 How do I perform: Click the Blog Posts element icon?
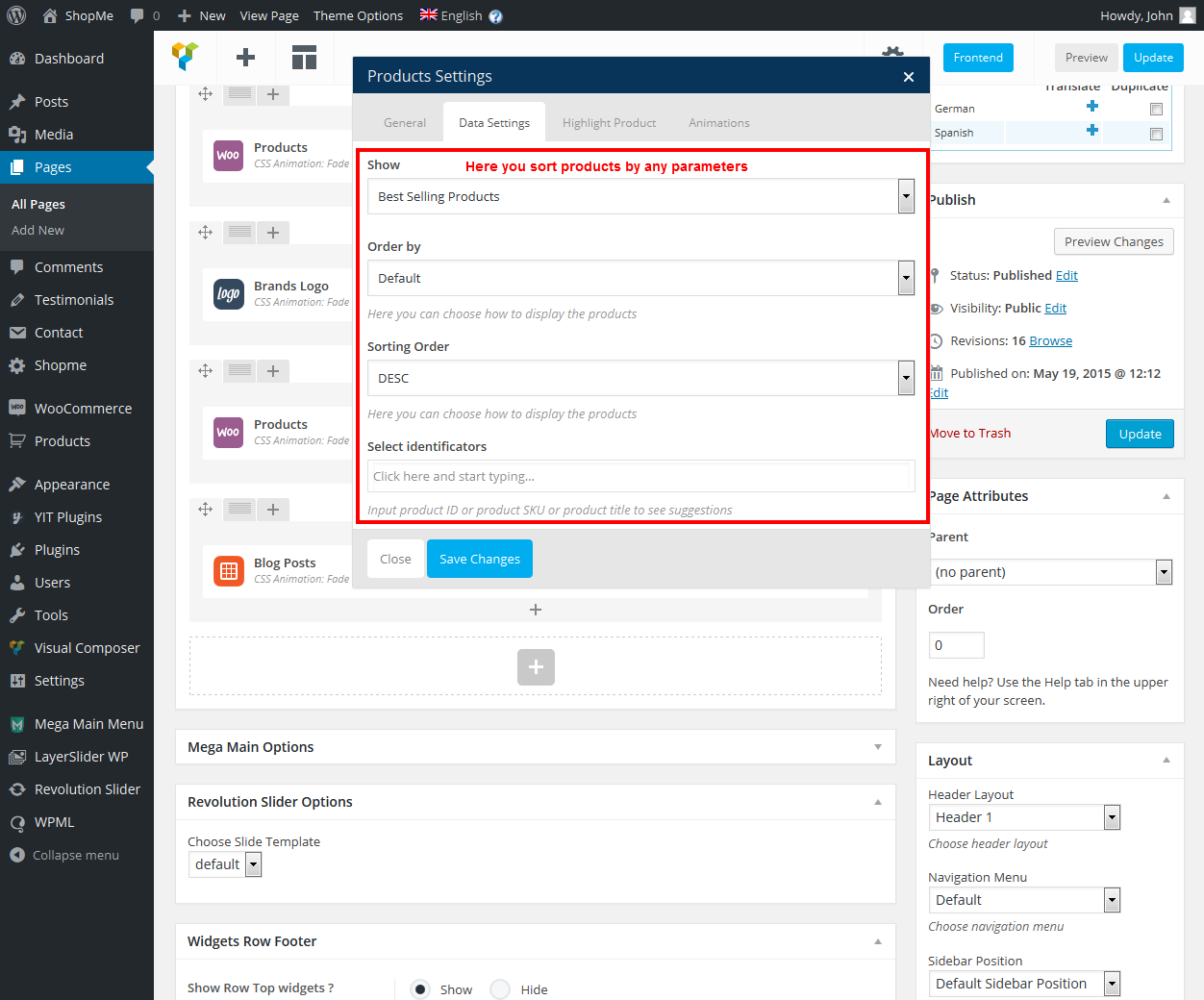pos(229,571)
